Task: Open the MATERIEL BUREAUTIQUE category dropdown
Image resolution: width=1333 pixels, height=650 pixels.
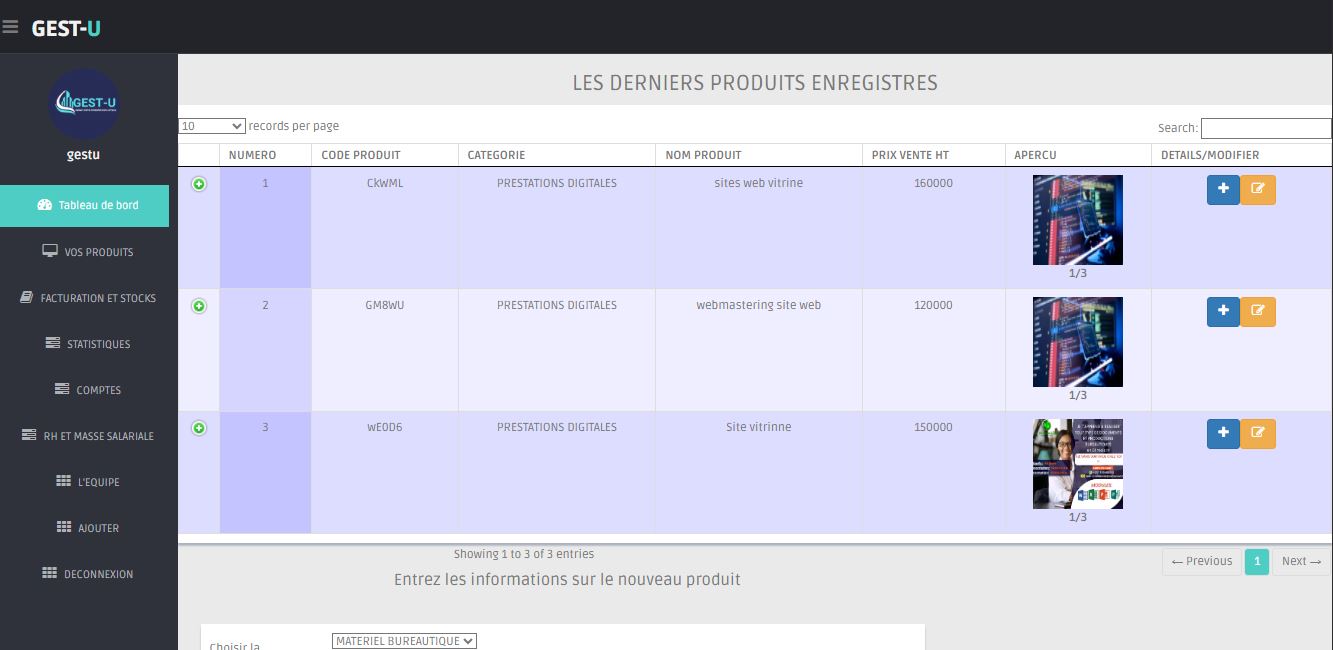Action: pos(404,641)
